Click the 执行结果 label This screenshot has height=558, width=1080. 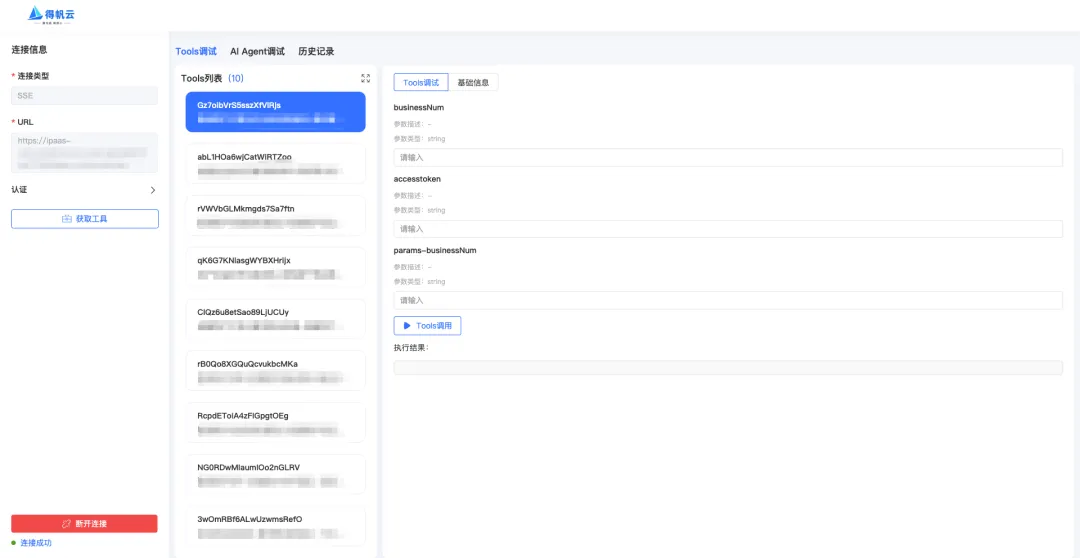[x=411, y=348]
